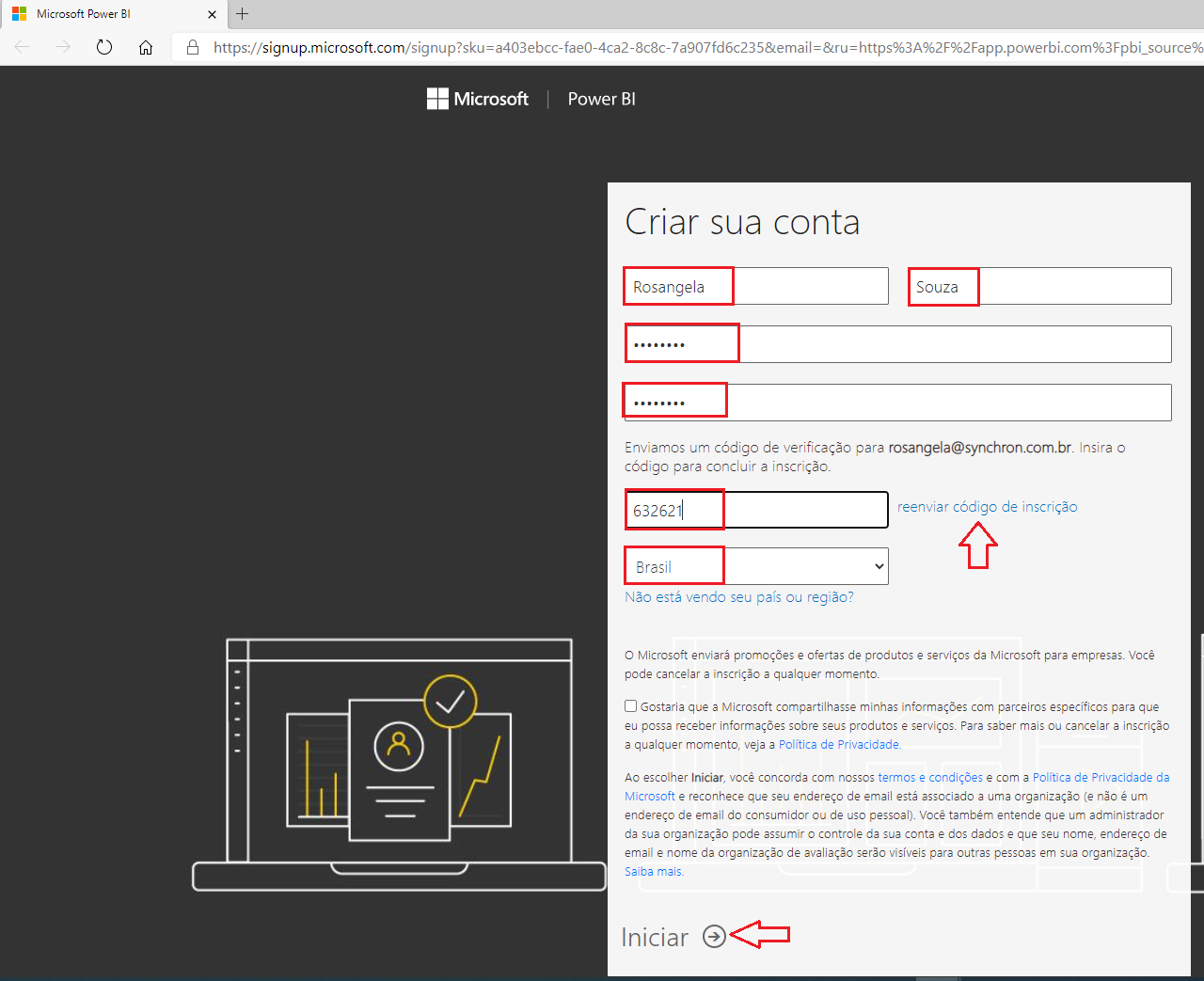
Task: Open Política de Privacidade da Microsoft link
Action: (x=1101, y=777)
